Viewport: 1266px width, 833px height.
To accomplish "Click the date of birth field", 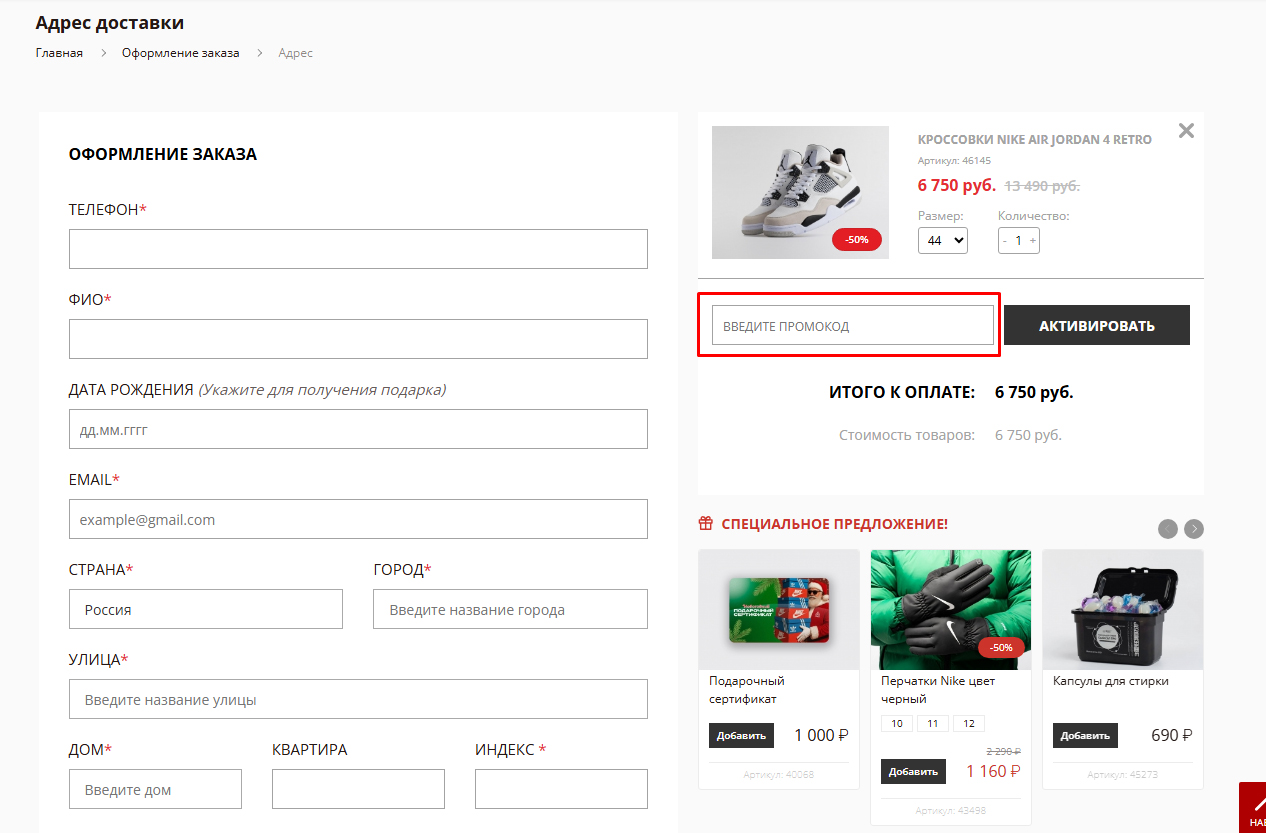I will tap(358, 429).
